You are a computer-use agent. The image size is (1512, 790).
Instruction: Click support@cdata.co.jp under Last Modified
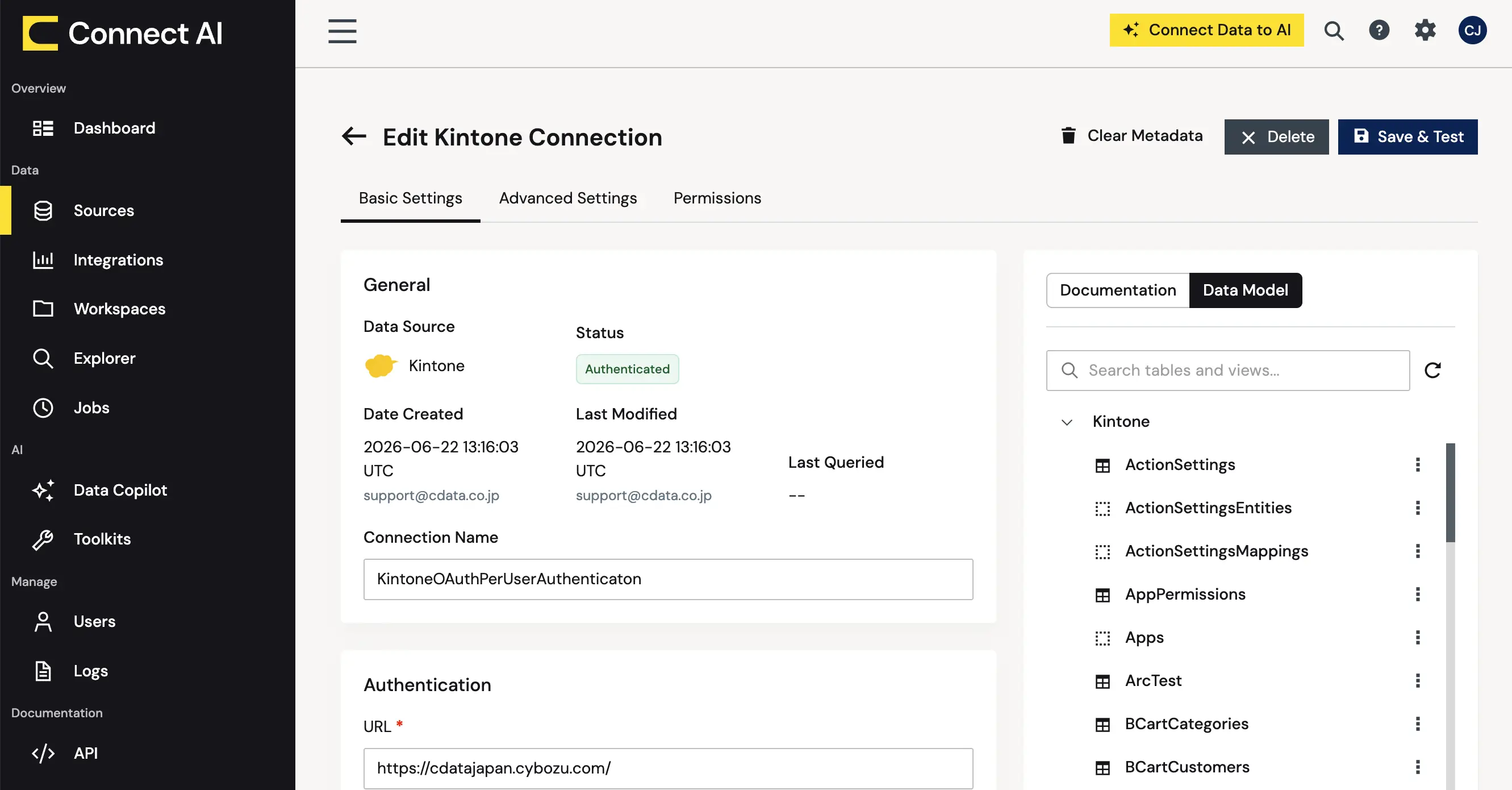pos(644,496)
